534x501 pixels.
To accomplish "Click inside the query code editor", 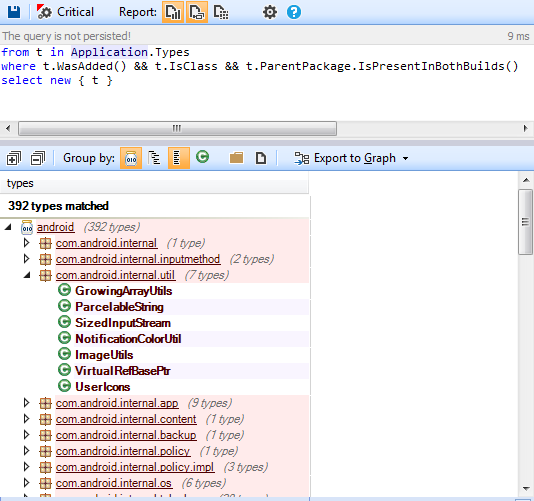I will pyautogui.click(x=267, y=82).
